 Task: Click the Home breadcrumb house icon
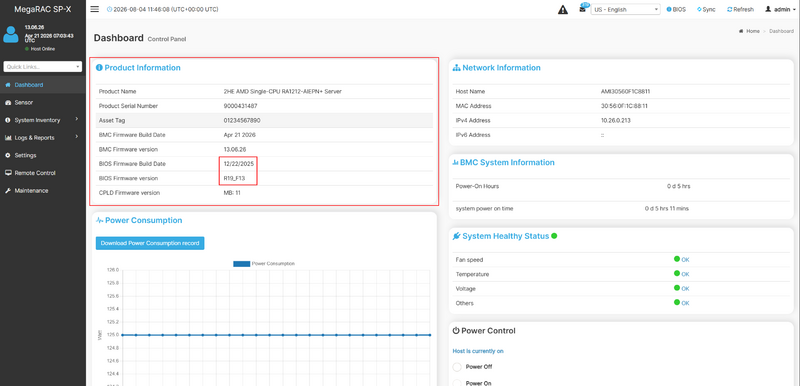click(x=741, y=31)
